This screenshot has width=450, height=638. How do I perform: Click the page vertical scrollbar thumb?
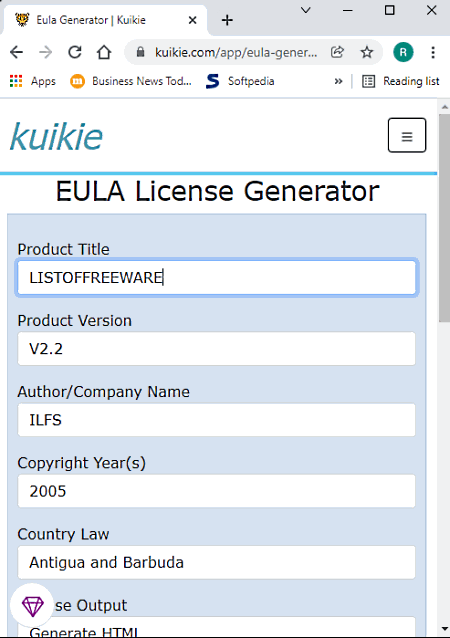[444, 218]
